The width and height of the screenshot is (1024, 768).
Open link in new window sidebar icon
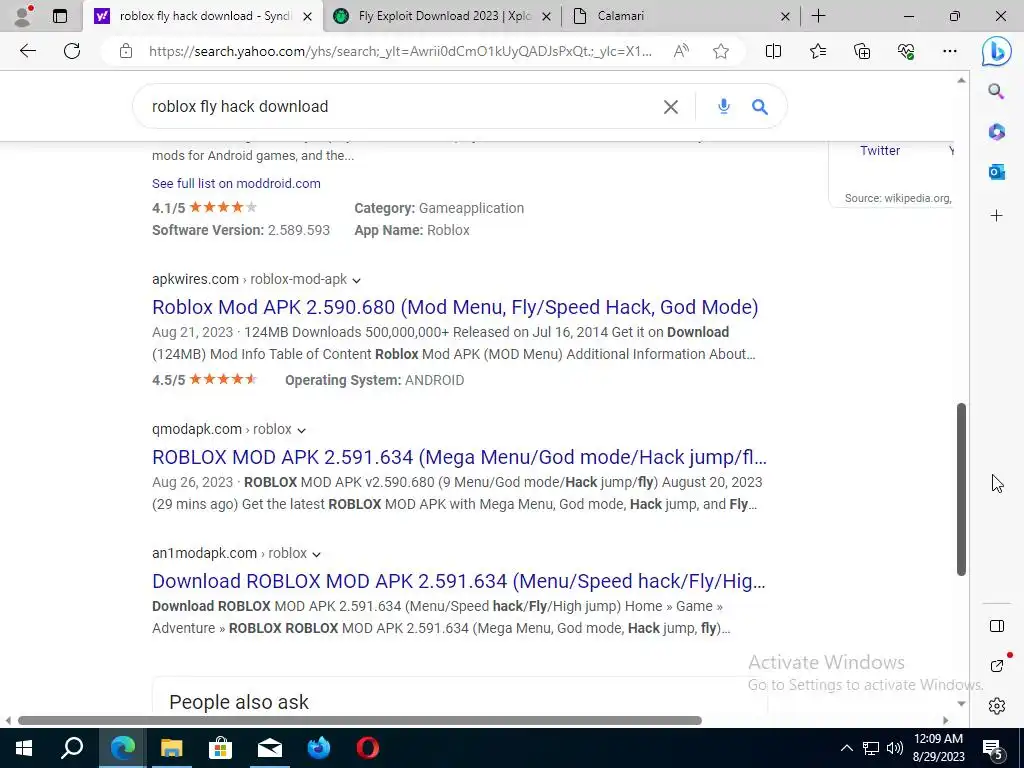(x=997, y=665)
